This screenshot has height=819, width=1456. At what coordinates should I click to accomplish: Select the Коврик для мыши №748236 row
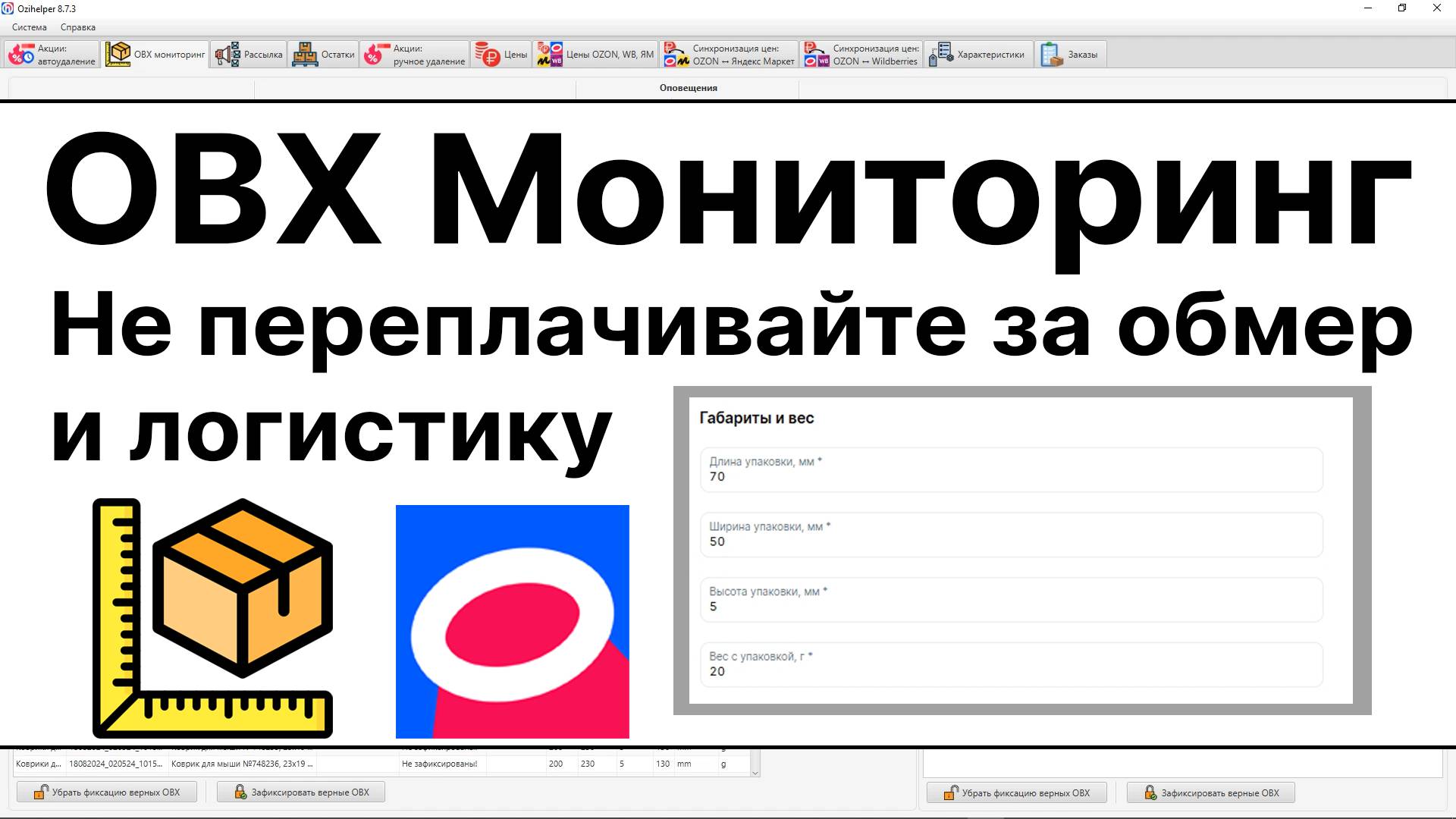243,764
